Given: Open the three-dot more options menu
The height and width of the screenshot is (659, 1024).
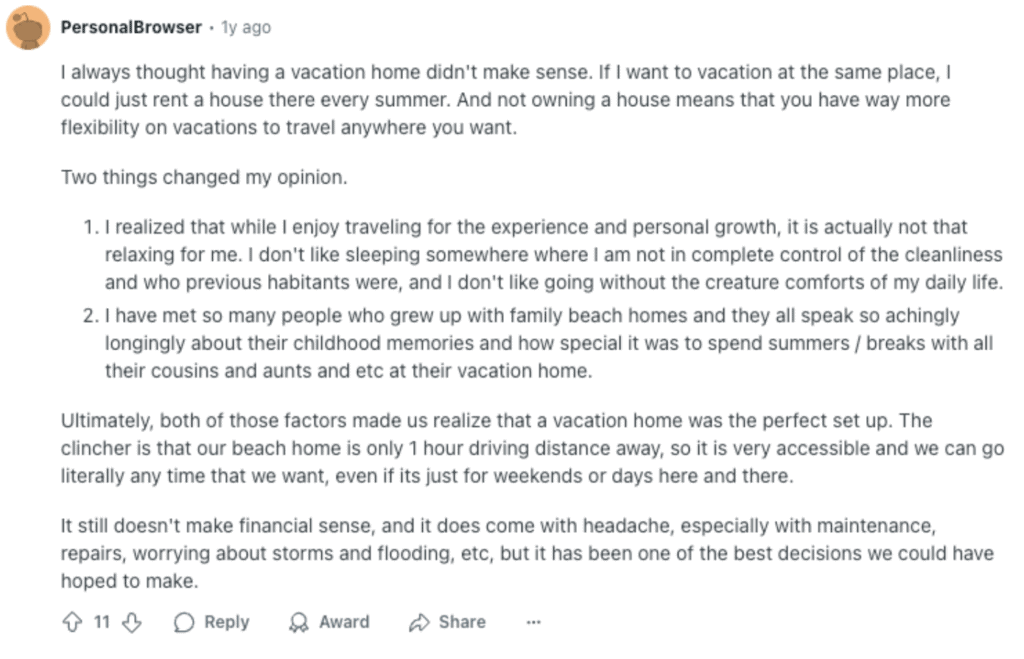Looking at the screenshot, I should (x=534, y=622).
